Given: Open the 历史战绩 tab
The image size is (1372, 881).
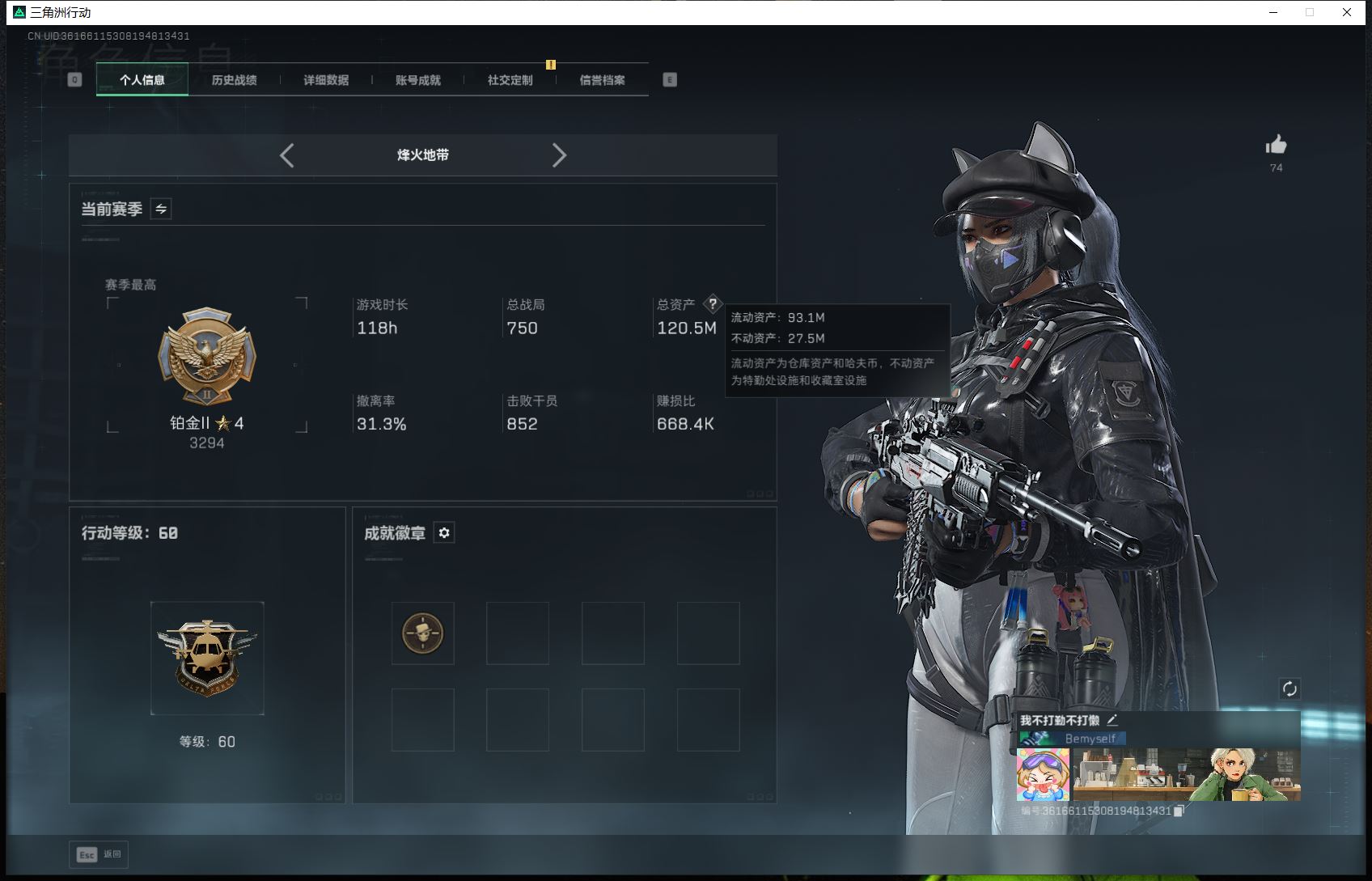Looking at the screenshot, I should tap(234, 80).
